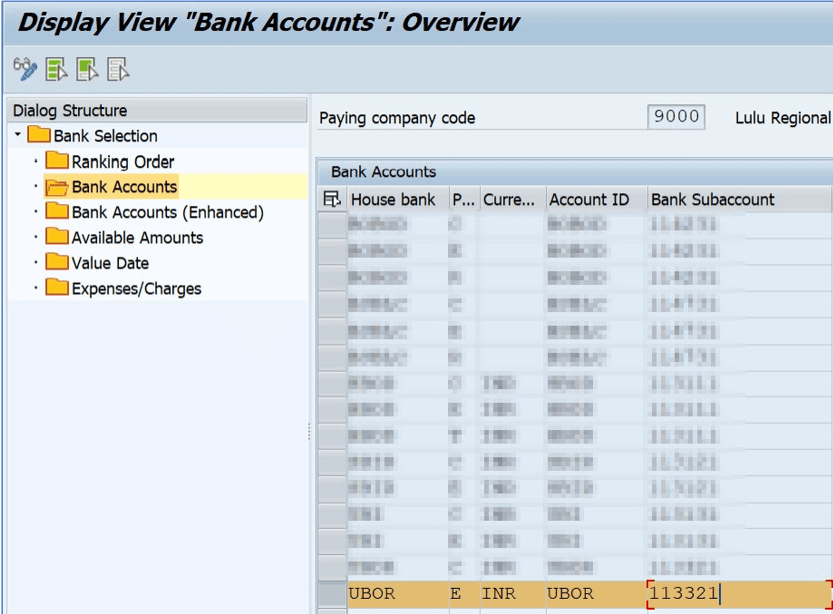Click the Ranking Order folder icon

(x=57, y=160)
